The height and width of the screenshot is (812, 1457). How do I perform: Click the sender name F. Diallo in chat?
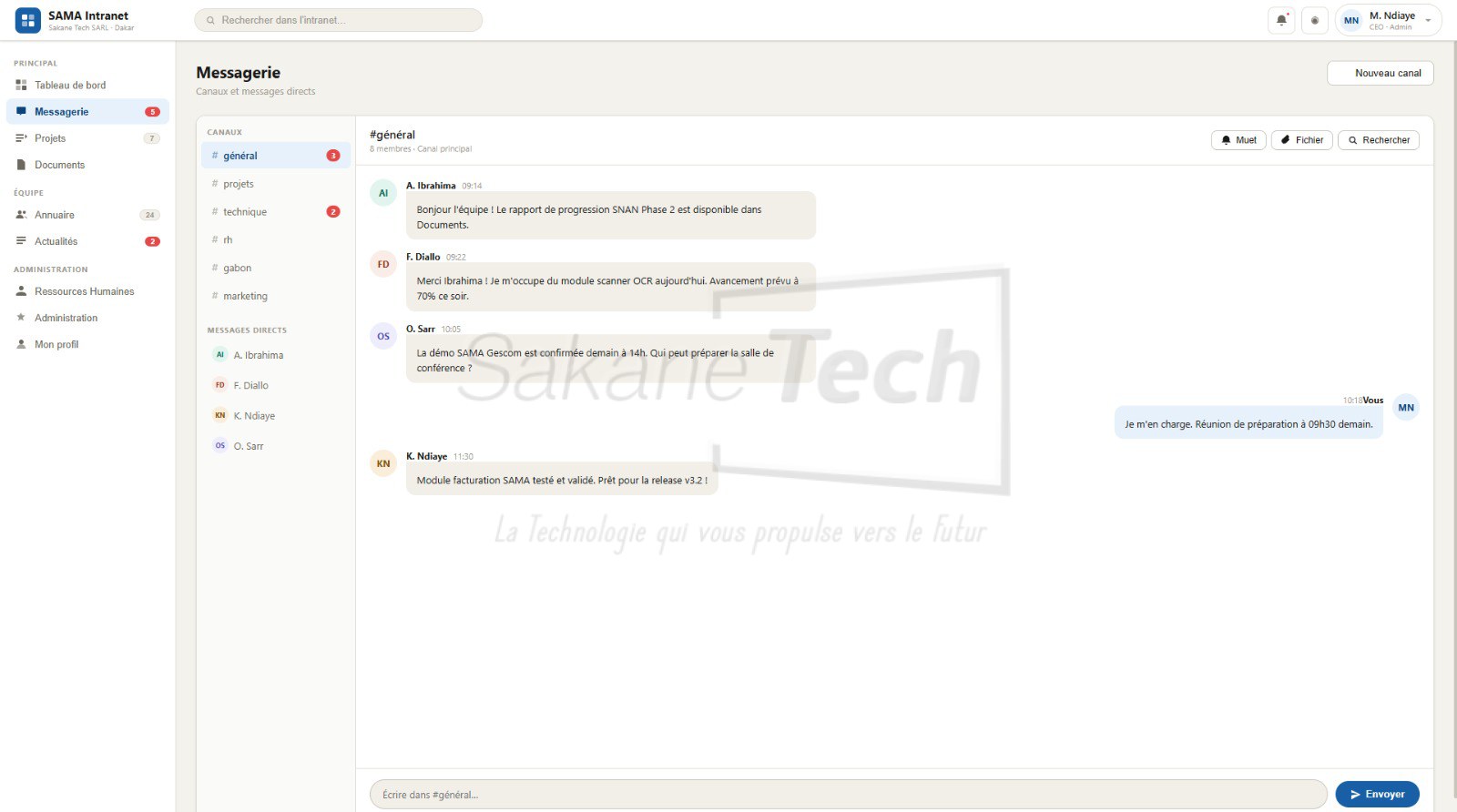[x=423, y=257]
